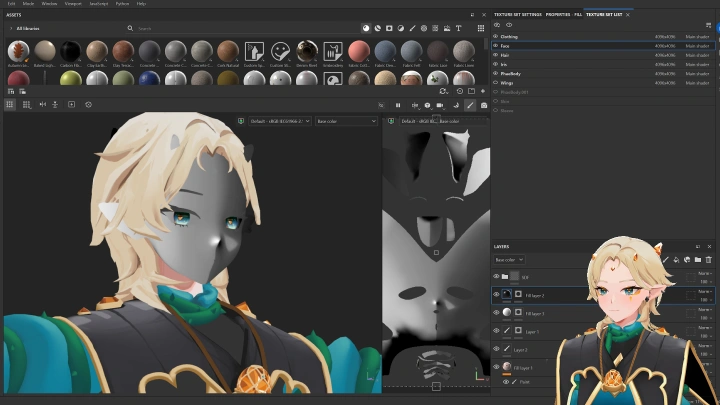
Task: Select the black Carbon Fiber material thumbnail
Action: point(71,51)
